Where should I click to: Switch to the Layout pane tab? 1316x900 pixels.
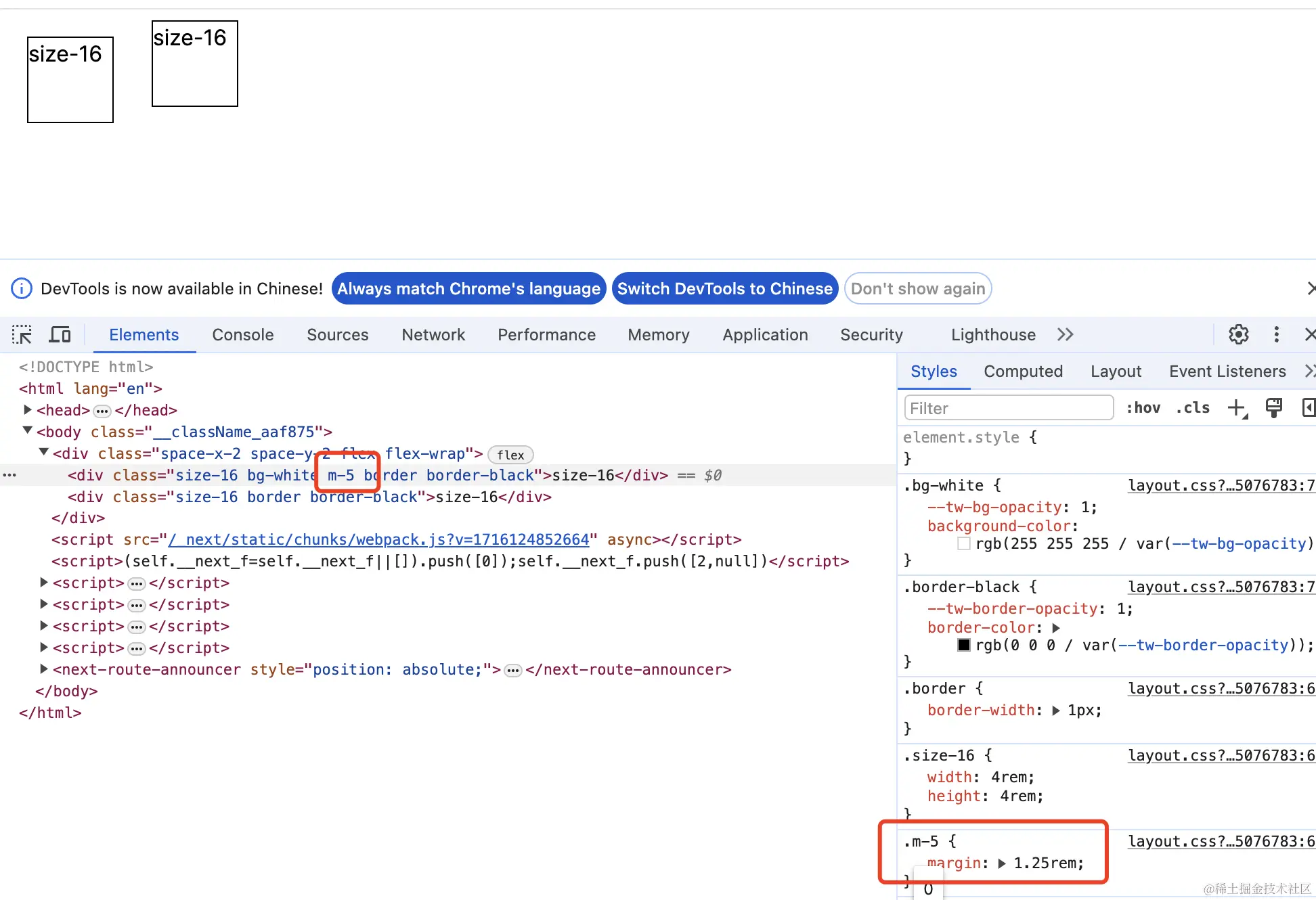coord(1116,372)
